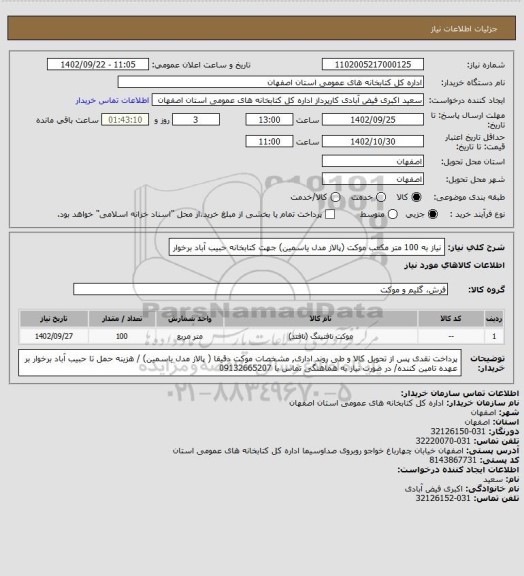The image size is (524, 576).
Task: Click the creator phone number 32126152-031
Action: (443, 498)
